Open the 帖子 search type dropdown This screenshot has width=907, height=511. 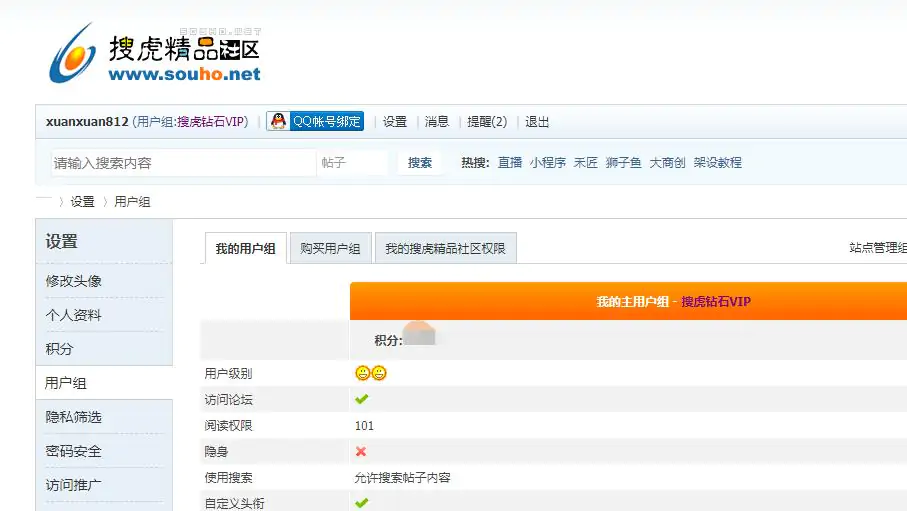point(352,163)
